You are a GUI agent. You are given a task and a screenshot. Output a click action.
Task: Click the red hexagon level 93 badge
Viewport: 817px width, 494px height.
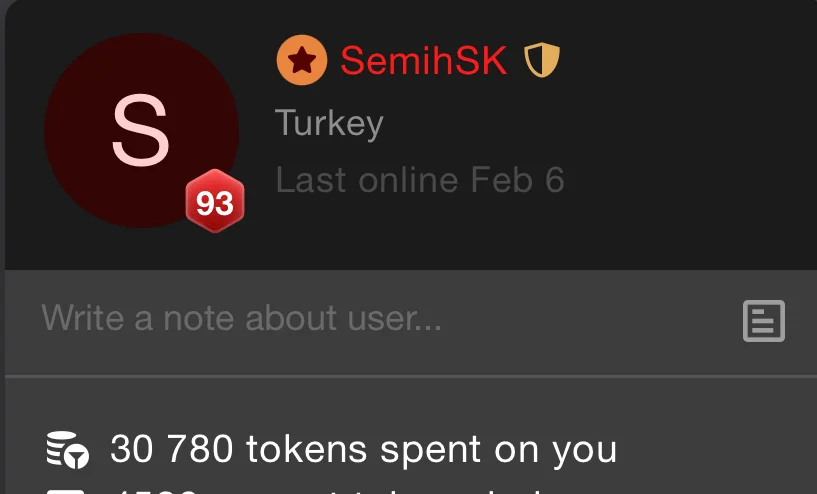[215, 201]
